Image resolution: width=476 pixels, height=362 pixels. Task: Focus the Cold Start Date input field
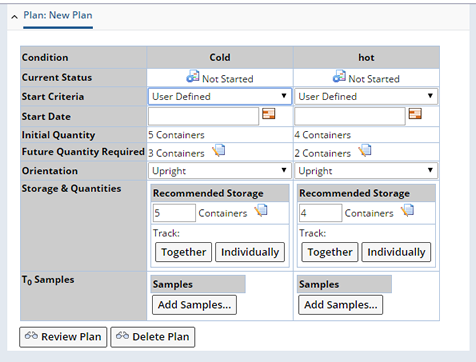(203, 116)
